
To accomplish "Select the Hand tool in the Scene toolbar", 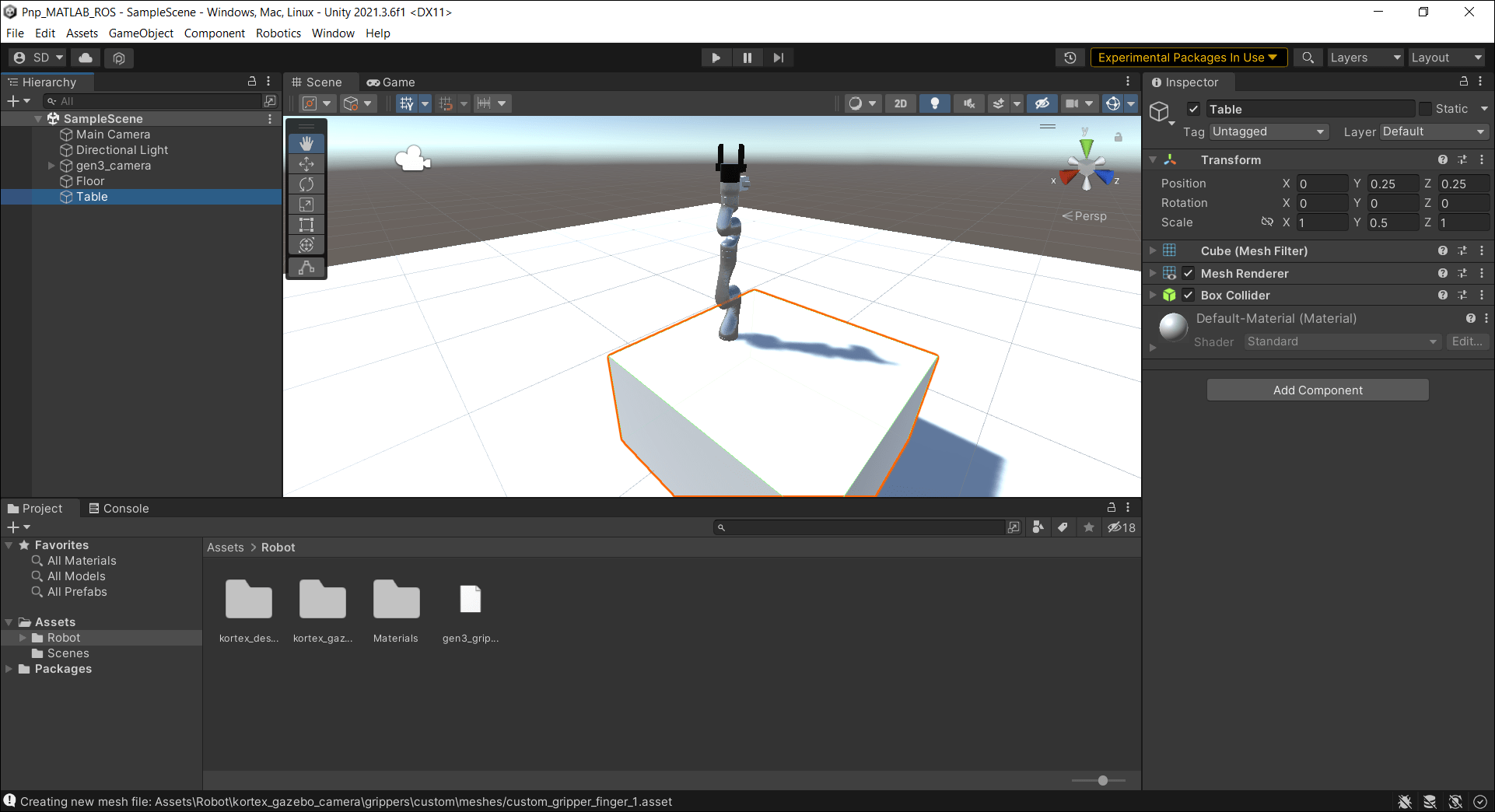I will tap(306, 143).
